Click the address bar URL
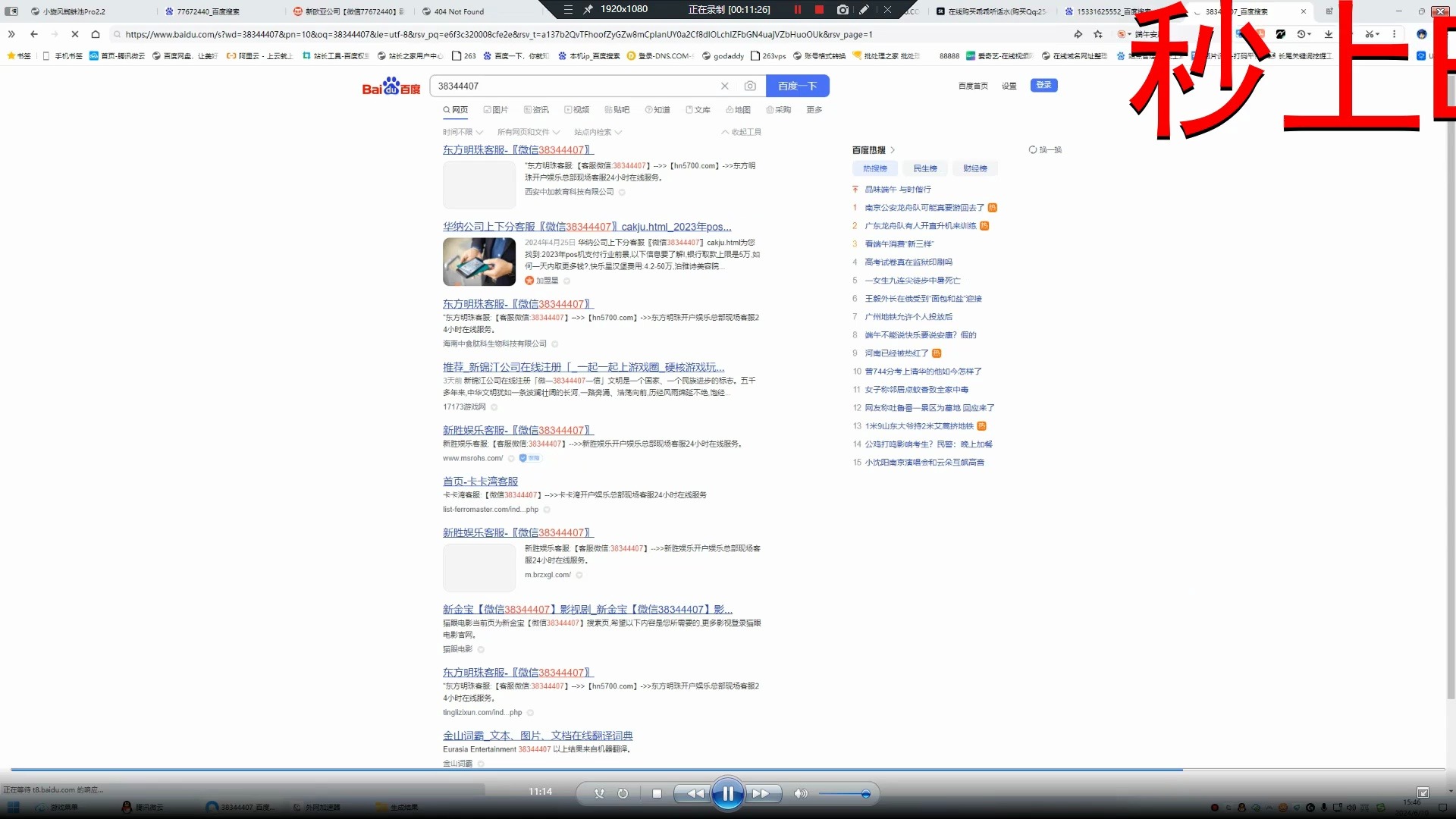Viewport: 1456px width, 819px height. pos(499,34)
